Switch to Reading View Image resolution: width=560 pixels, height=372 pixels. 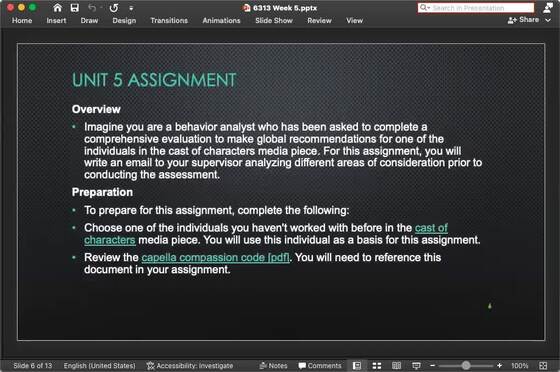[396, 366]
